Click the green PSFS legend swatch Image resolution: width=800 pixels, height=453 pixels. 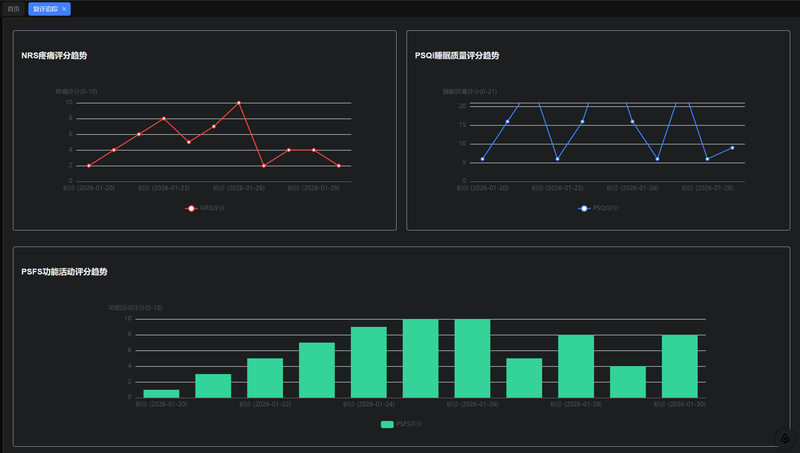click(387, 424)
